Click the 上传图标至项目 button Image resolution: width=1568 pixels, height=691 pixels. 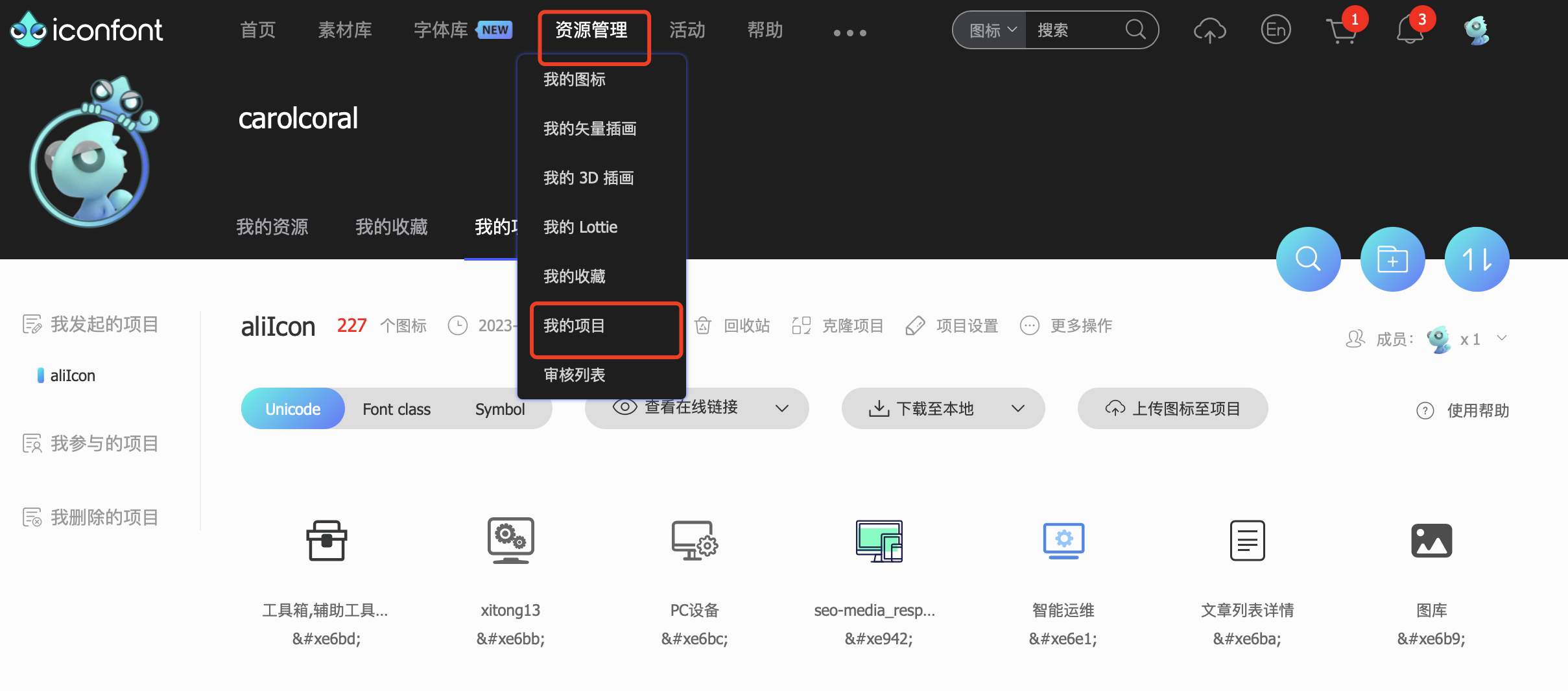pos(1172,408)
